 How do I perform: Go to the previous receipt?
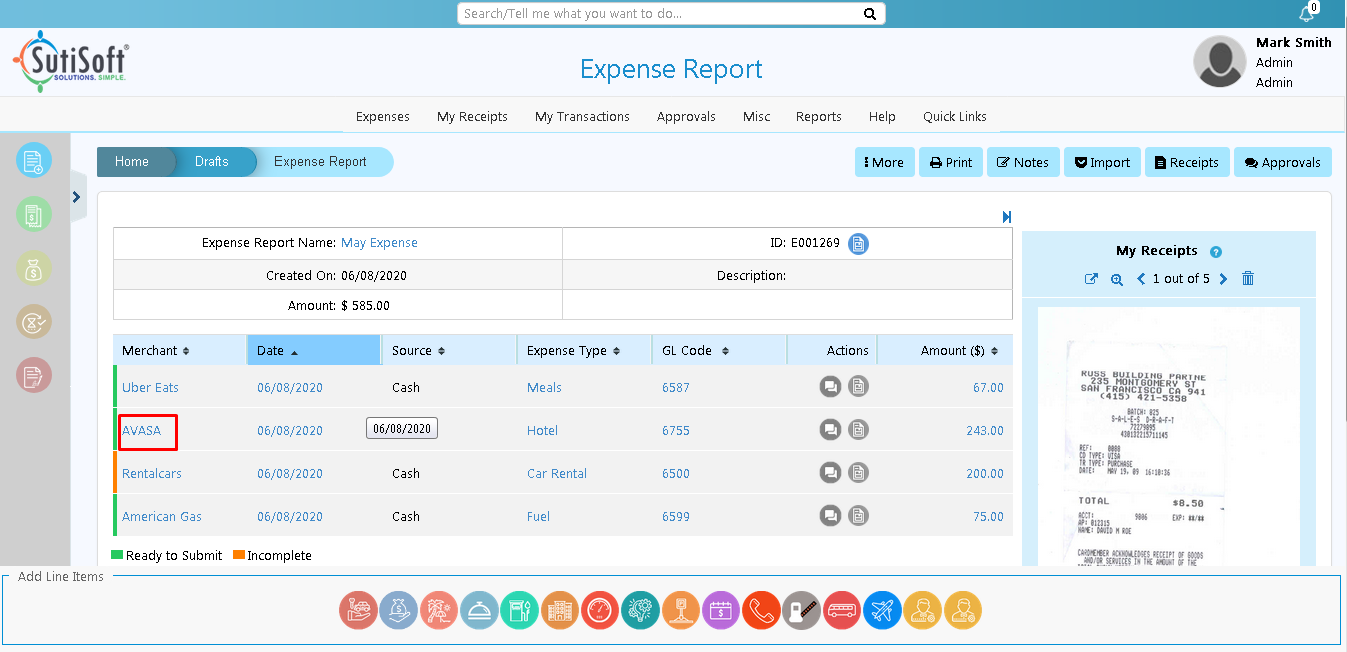tap(1141, 279)
